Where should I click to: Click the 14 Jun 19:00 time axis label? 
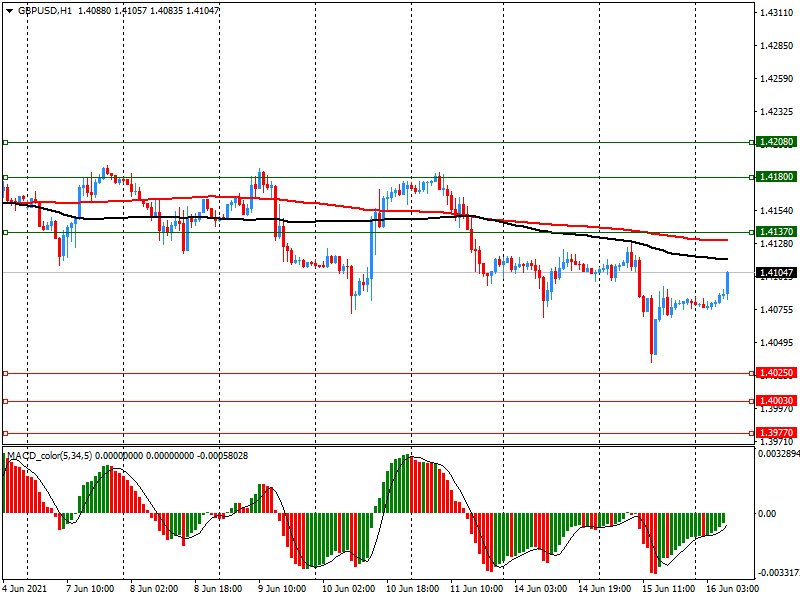pos(605,589)
